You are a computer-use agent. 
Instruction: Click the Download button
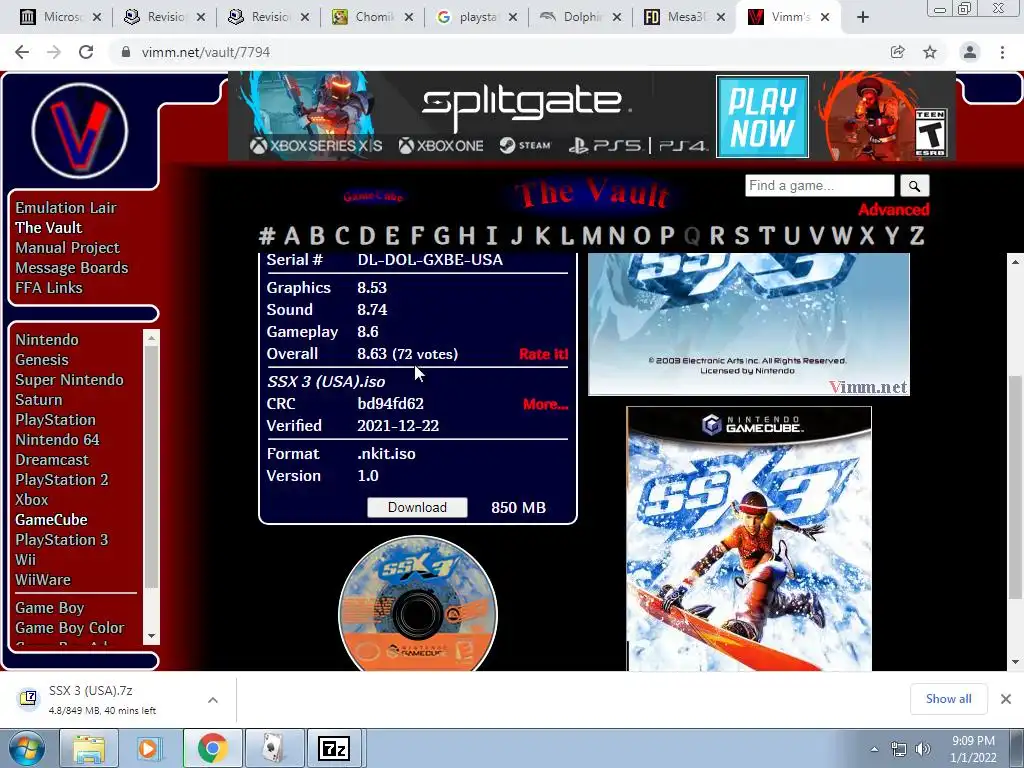tap(417, 507)
